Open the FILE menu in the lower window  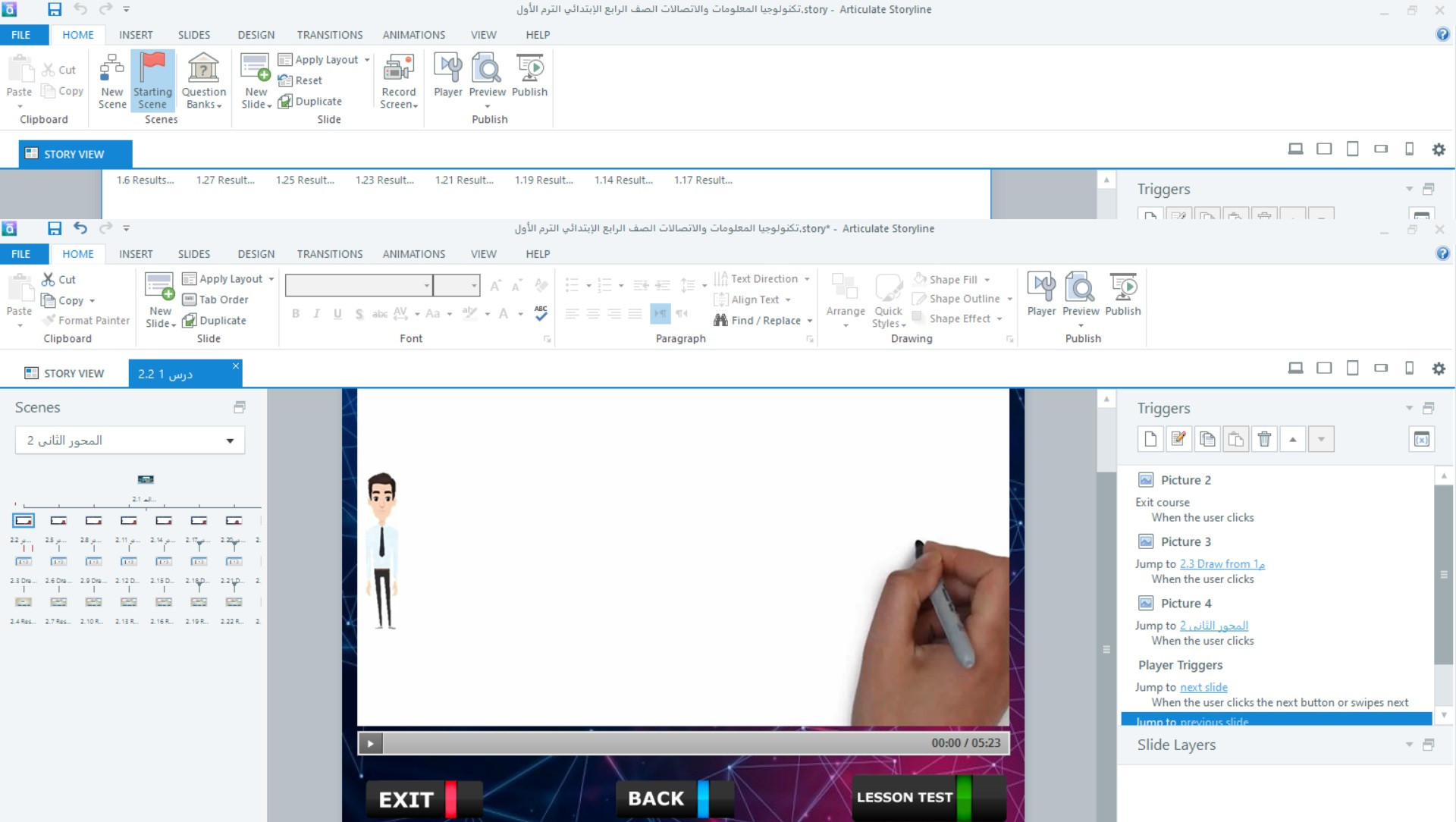(x=21, y=254)
